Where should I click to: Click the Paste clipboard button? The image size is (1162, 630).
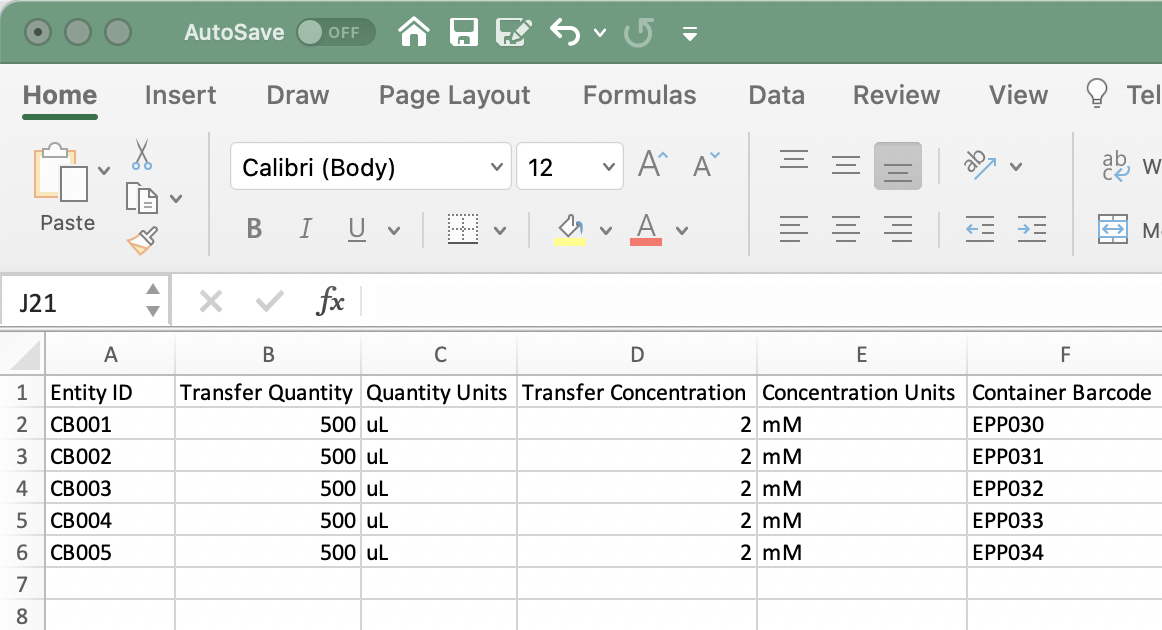61,173
